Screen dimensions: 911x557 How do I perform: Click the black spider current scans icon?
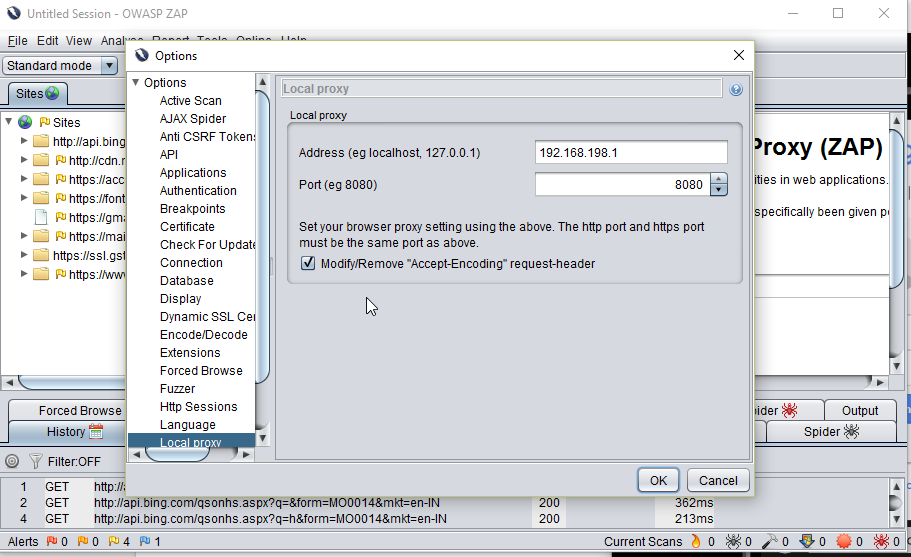(734, 541)
